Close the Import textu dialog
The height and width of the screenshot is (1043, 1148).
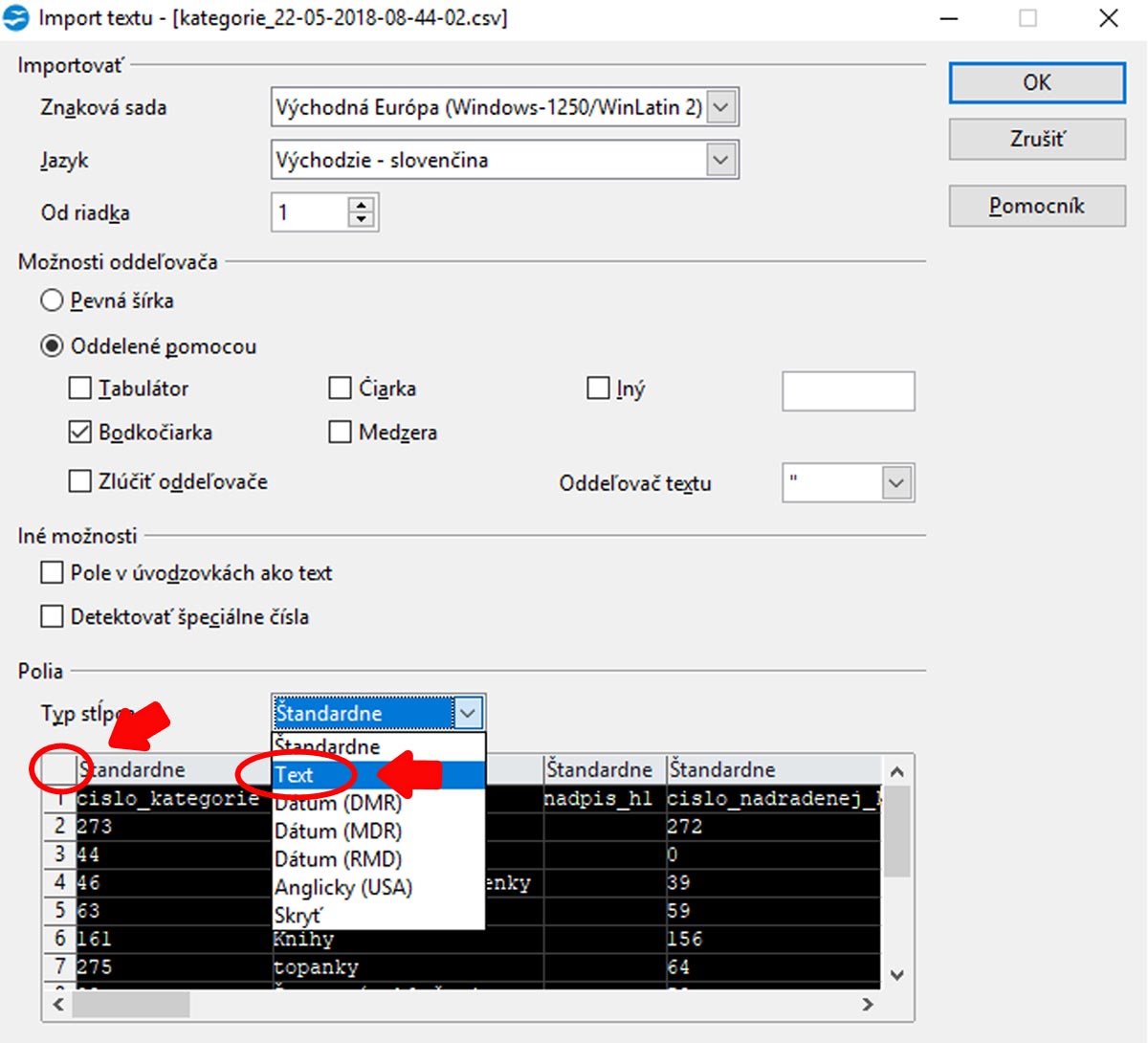(1109, 18)
